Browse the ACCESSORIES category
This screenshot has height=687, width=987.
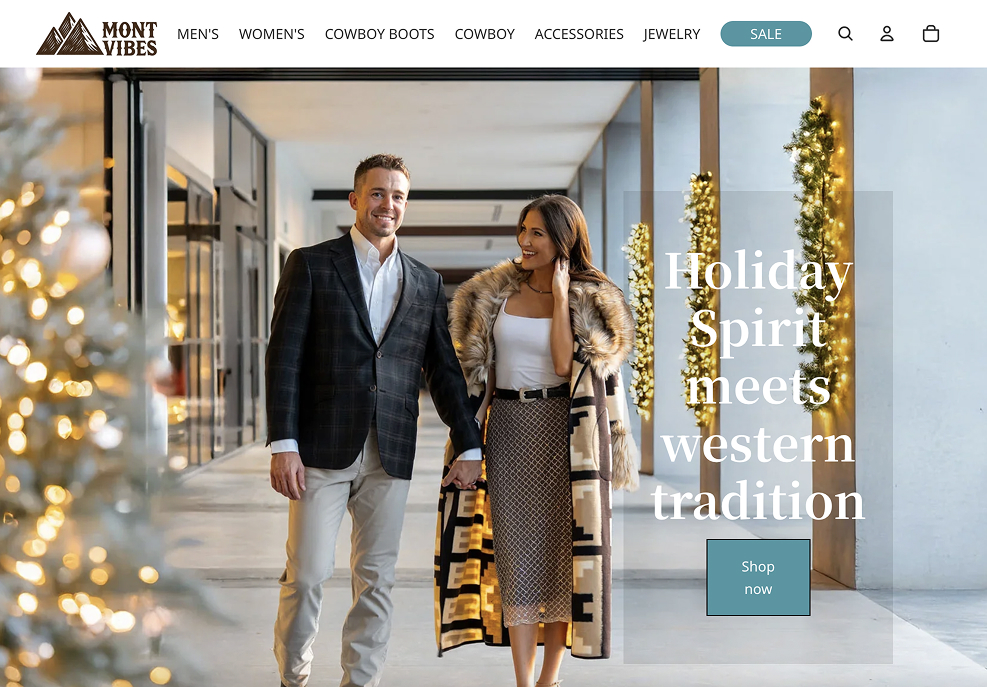point(579,34)
